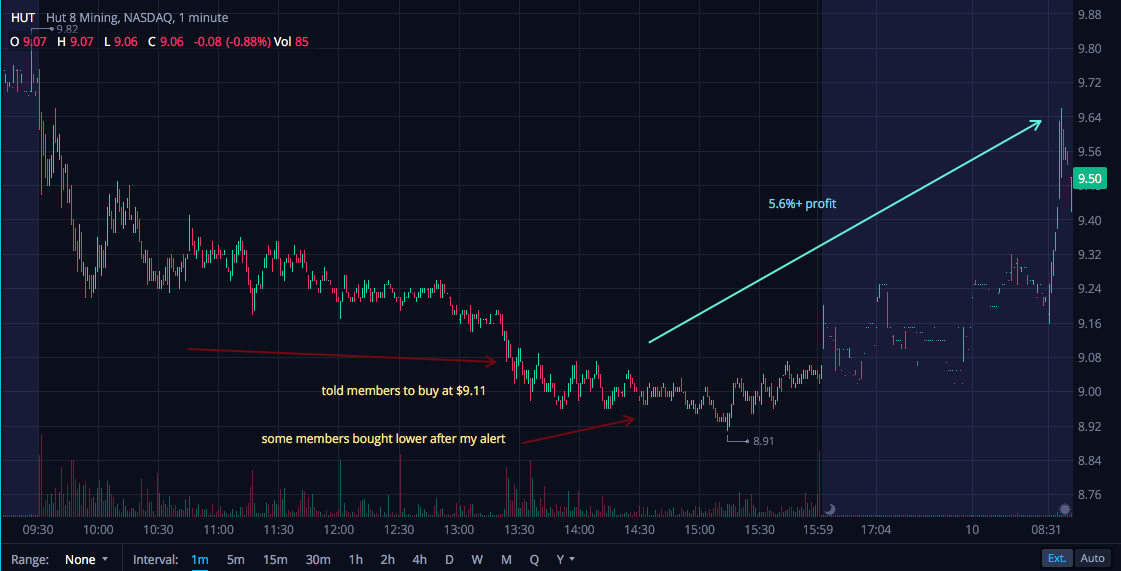Open the Y interval dropdown

566,560
